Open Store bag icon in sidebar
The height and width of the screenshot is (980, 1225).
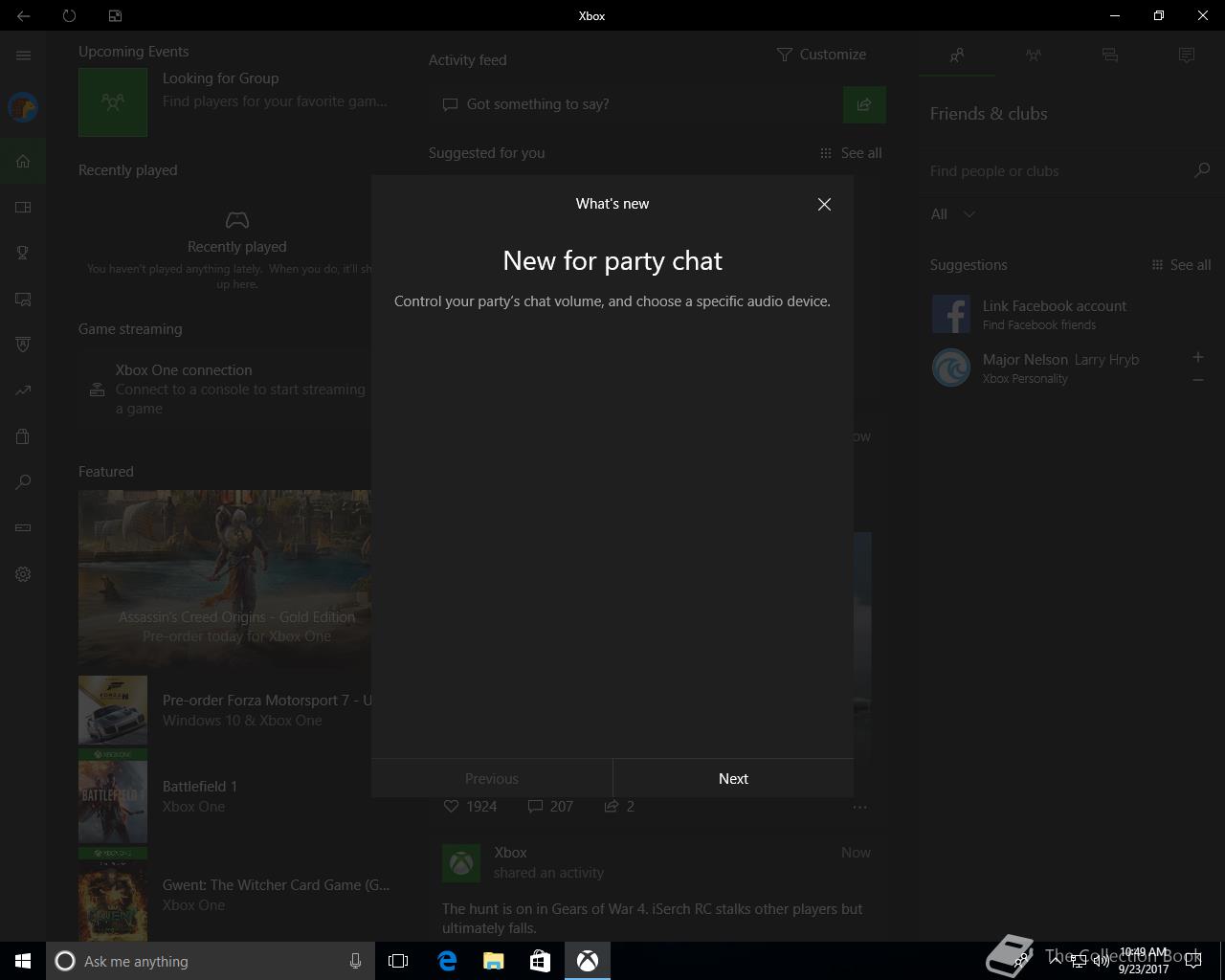tap(23, 436)
